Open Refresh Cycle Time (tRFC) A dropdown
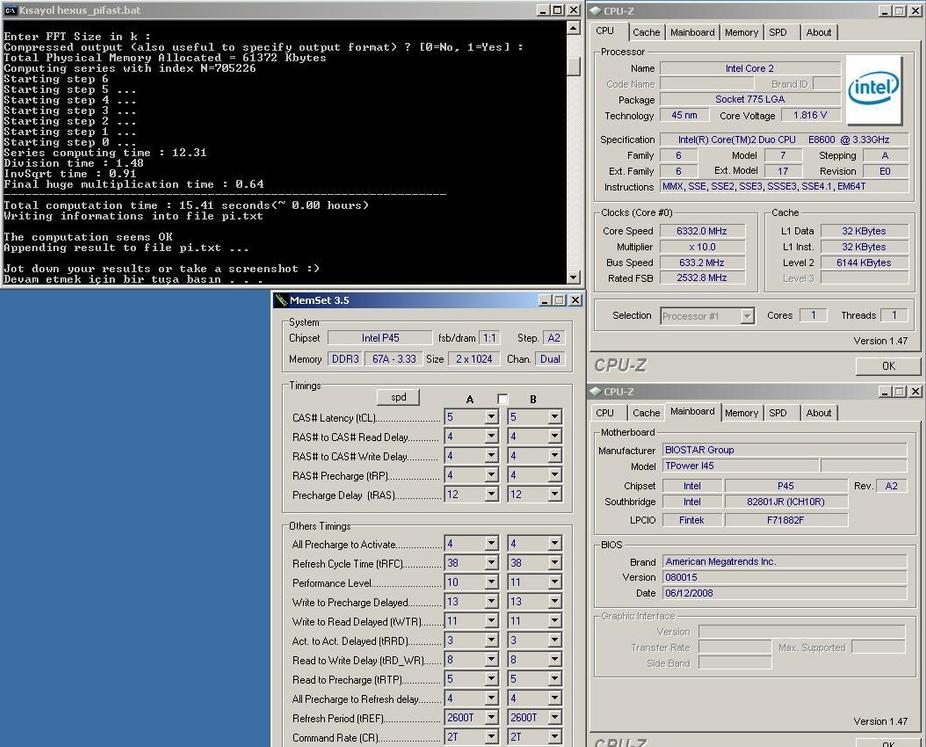The image size is (926, 747). point(491,563)
